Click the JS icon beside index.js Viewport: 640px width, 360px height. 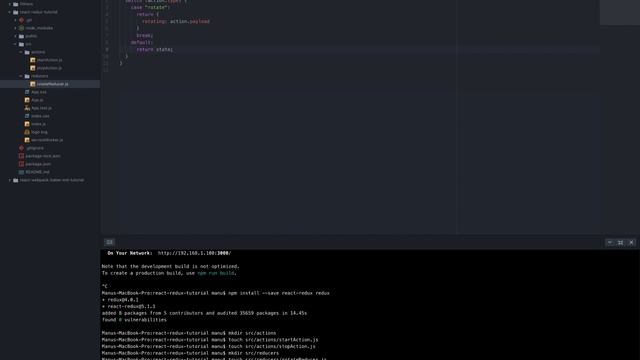tap(27, 124)
